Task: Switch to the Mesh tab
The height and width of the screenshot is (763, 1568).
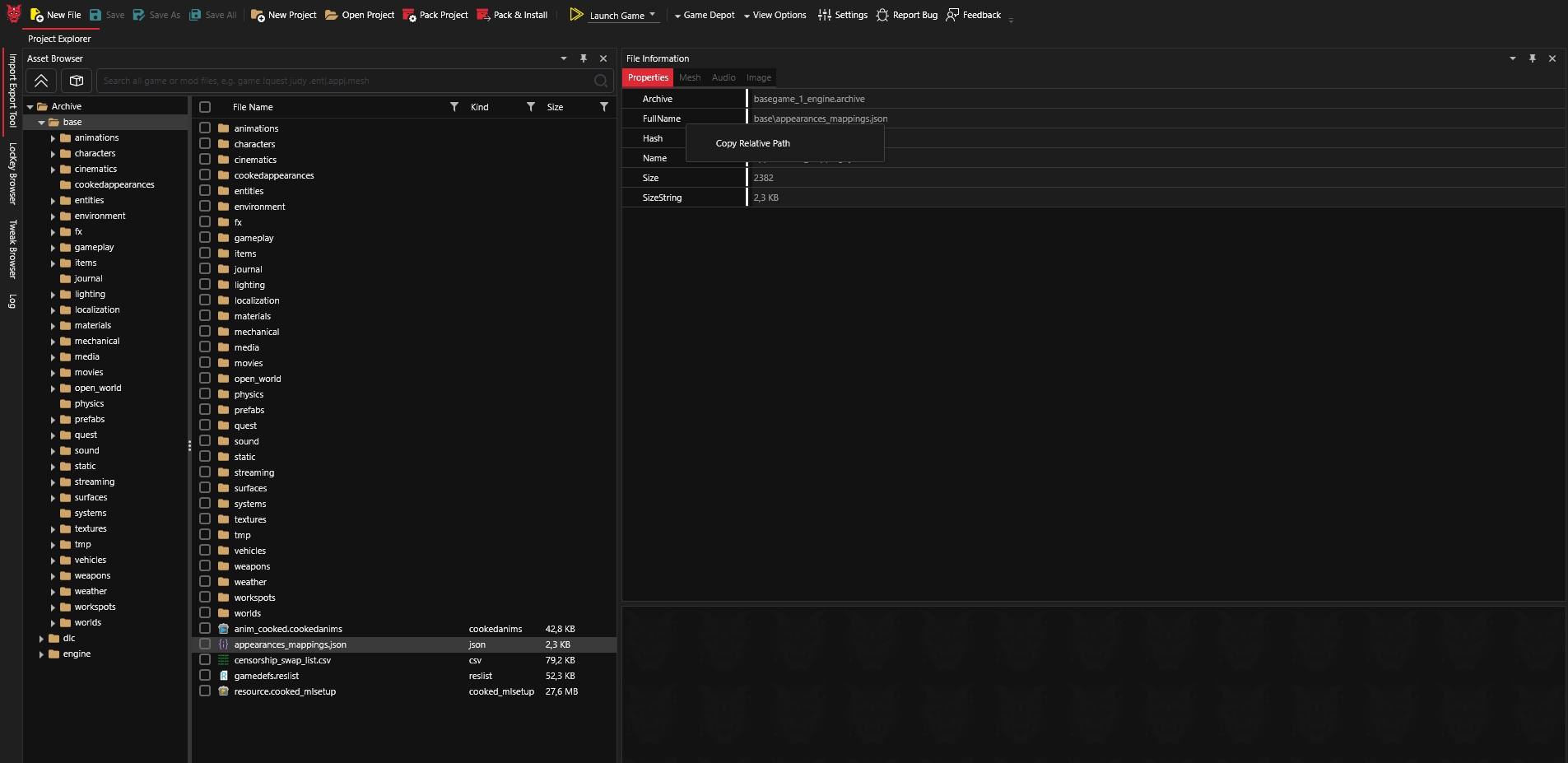Action: coord(690,77)
